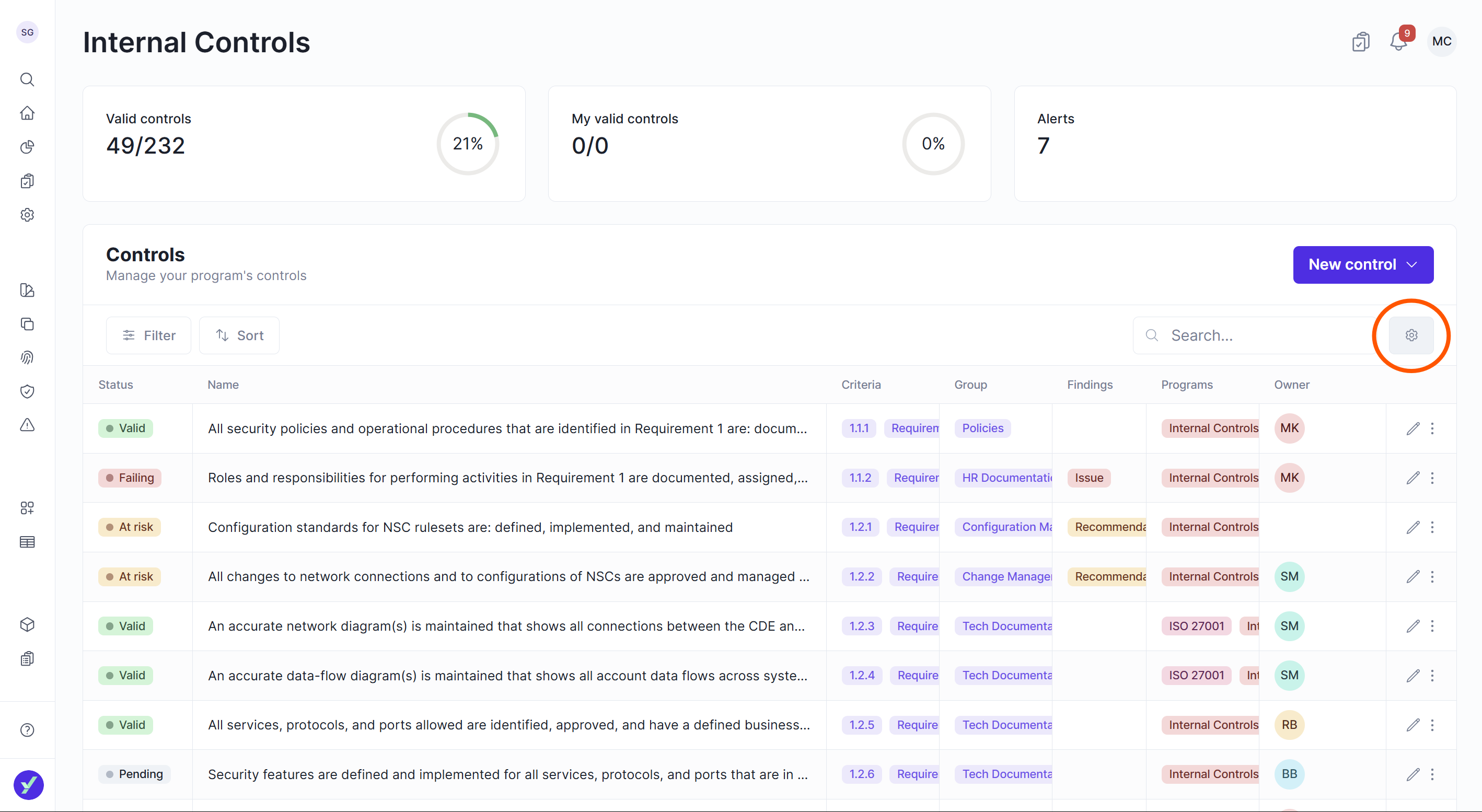
Task: Edit the 1.1.1 control with the pencil icon
Action: pos(1412,428)
